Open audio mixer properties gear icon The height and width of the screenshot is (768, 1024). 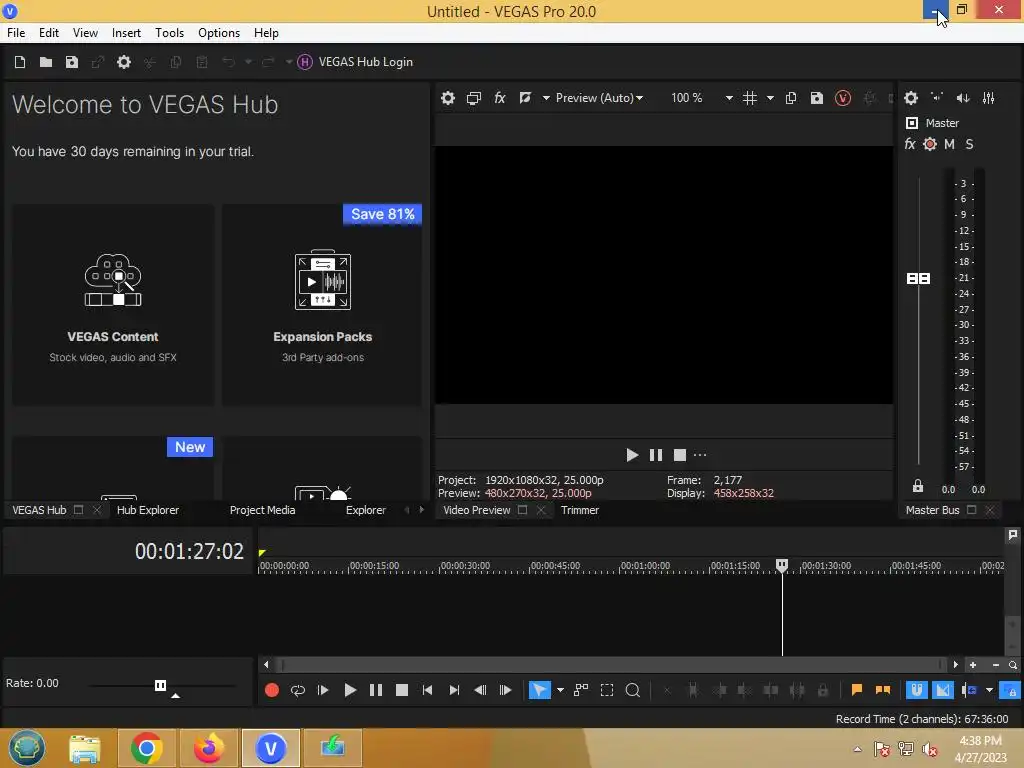click(911, 98)
